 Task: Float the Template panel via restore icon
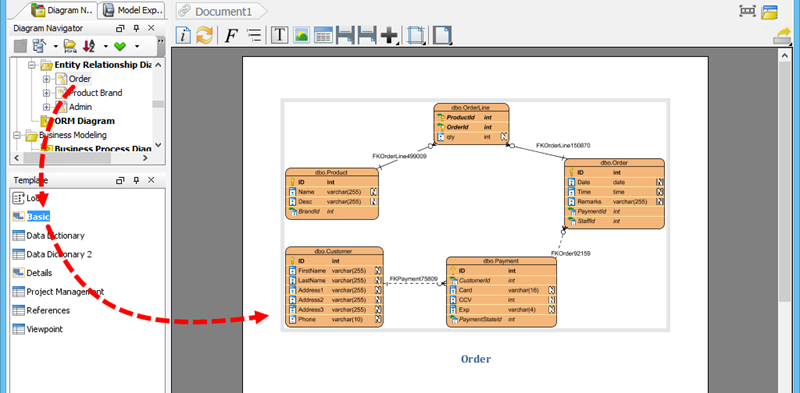coord(120,180)
